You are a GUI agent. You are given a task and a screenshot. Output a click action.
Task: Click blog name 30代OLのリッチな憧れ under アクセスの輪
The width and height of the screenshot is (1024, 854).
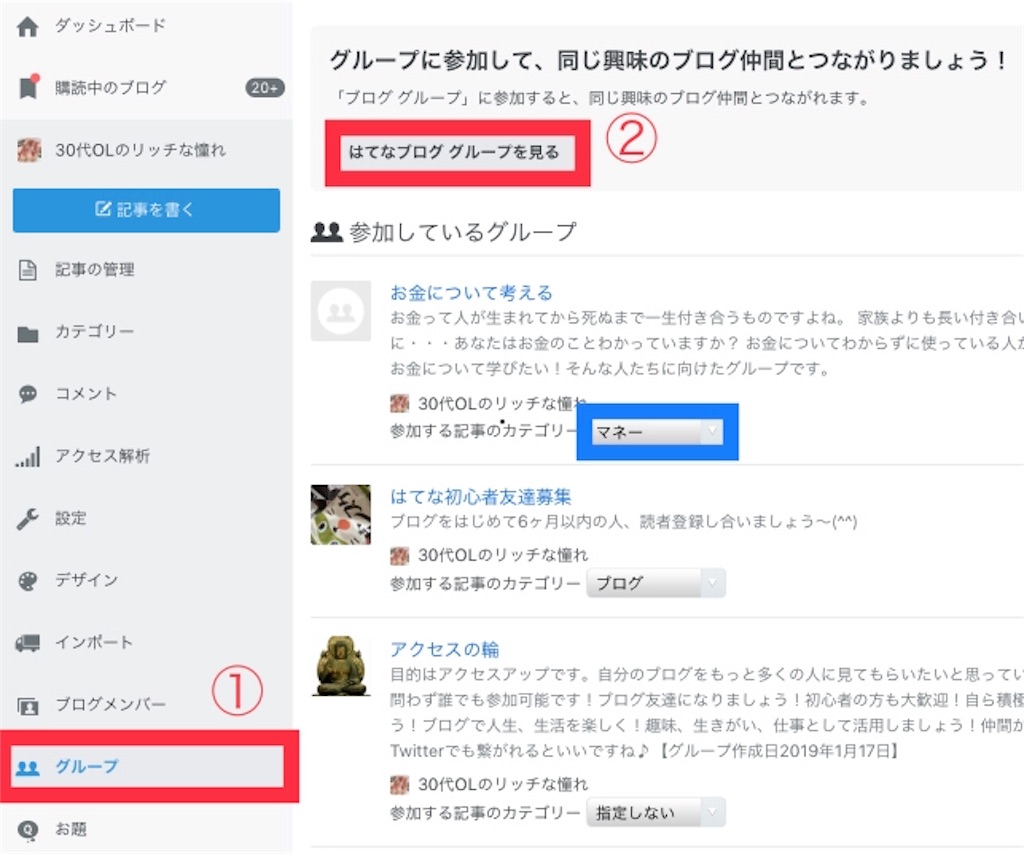[x=503, y=783]
